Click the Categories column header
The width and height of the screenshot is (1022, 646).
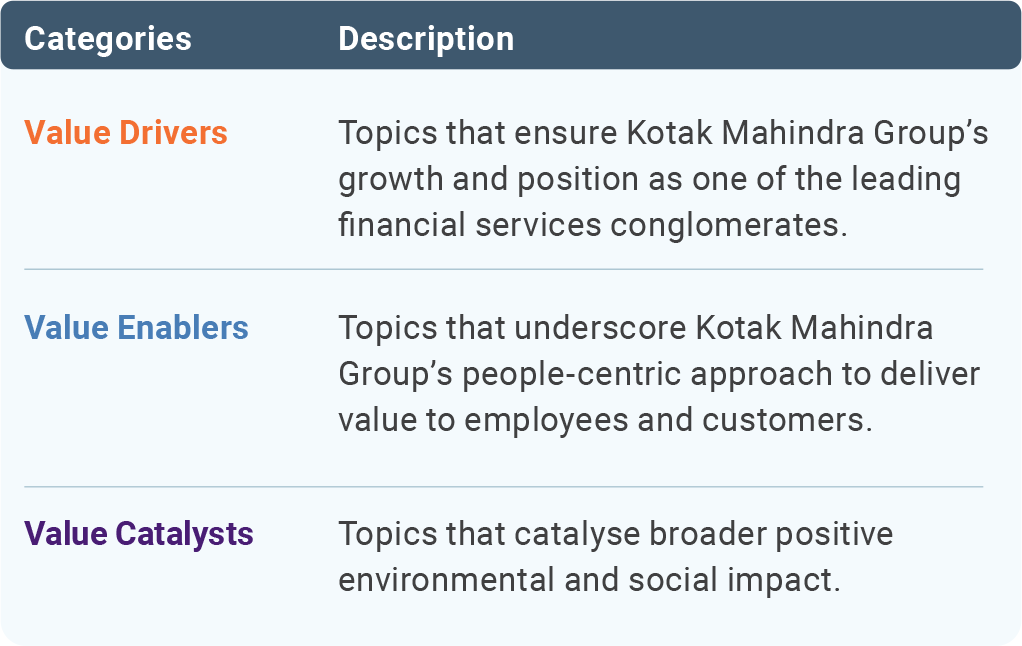pos(108,38)
